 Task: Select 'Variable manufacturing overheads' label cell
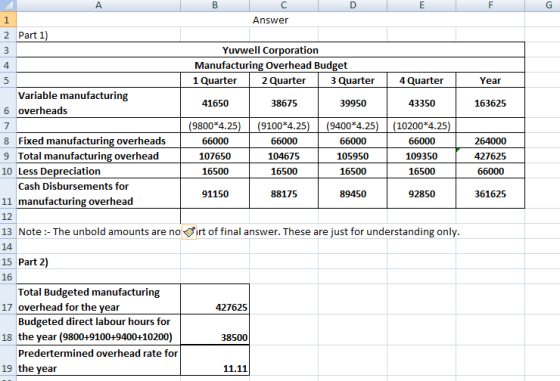click(x=99, y=103)
